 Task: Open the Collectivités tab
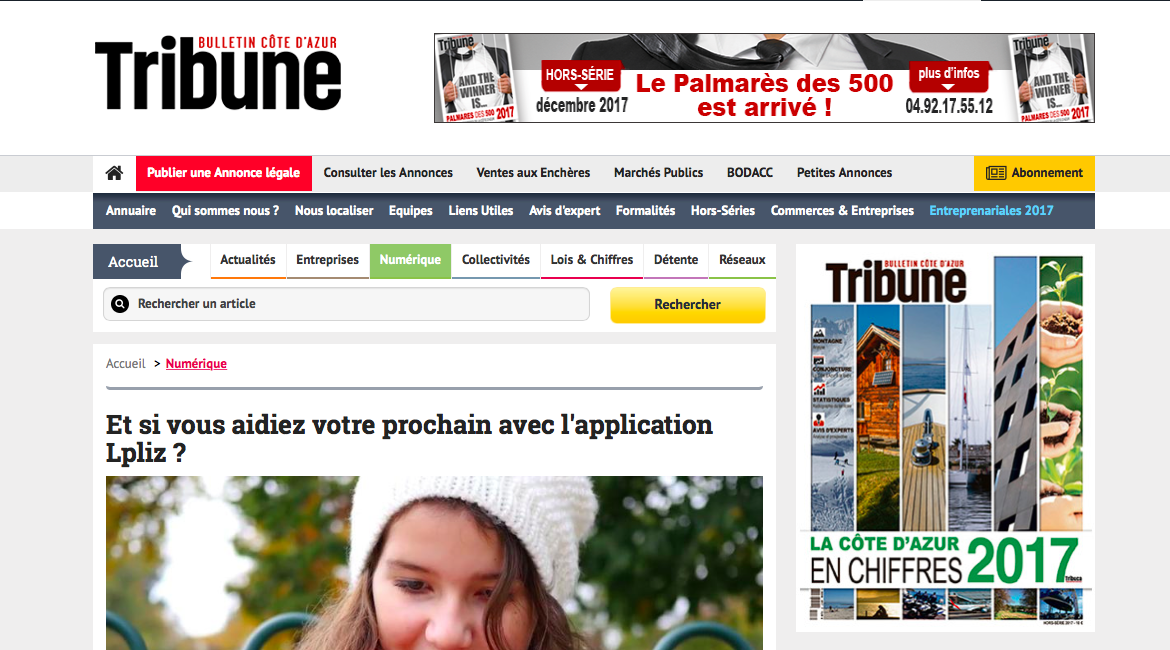click(495, 260)
